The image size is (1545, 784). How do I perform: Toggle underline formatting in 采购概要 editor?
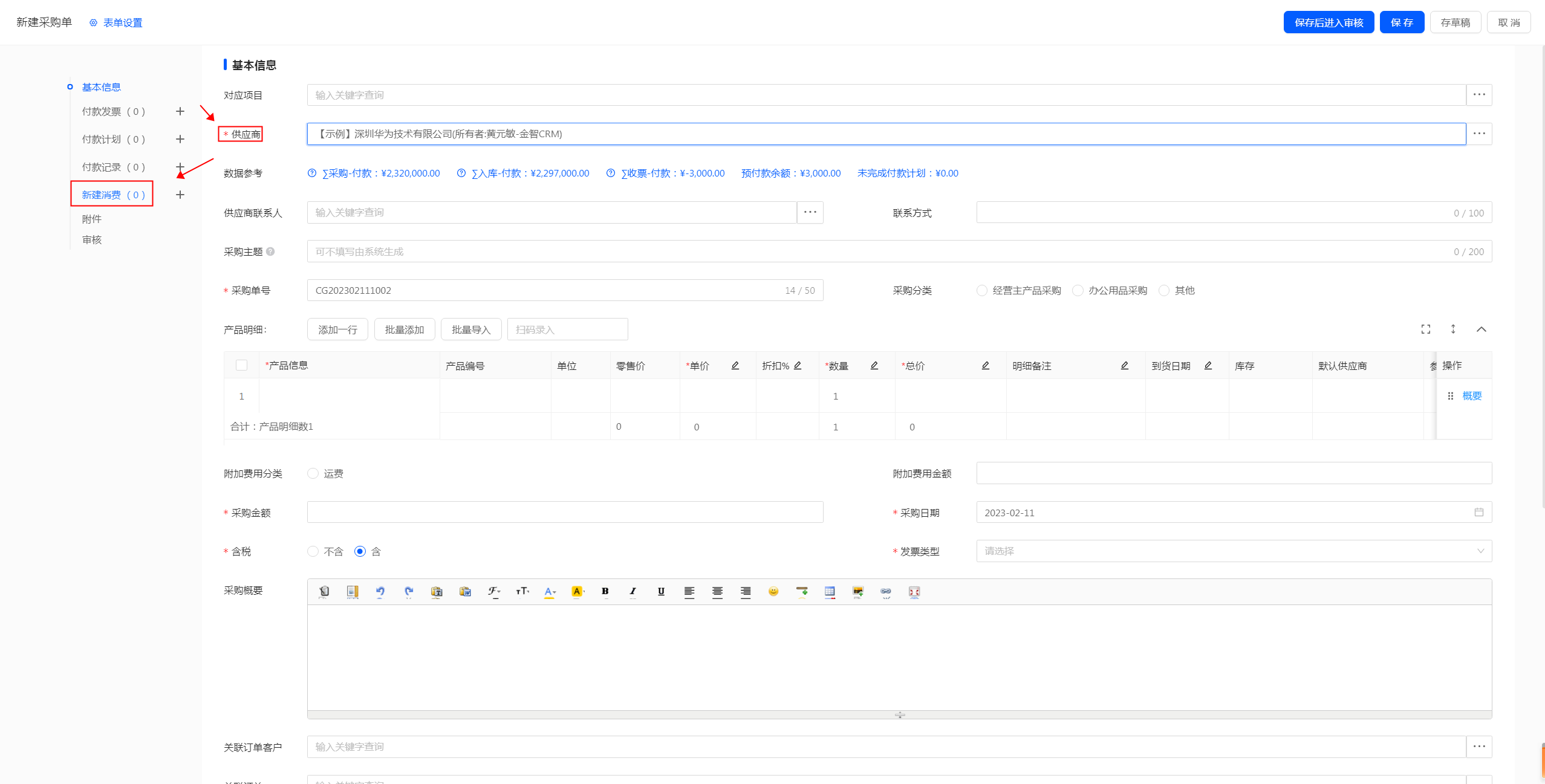[x=661, y=592]
